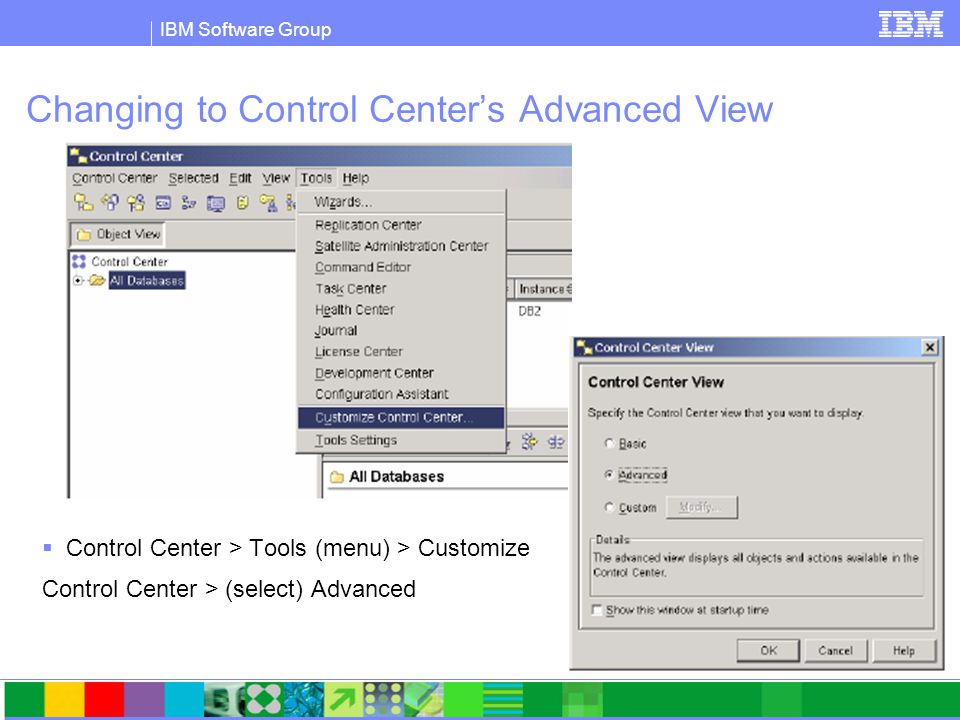
Task: Select the Basic view radio button
Action: coord(609,443)
